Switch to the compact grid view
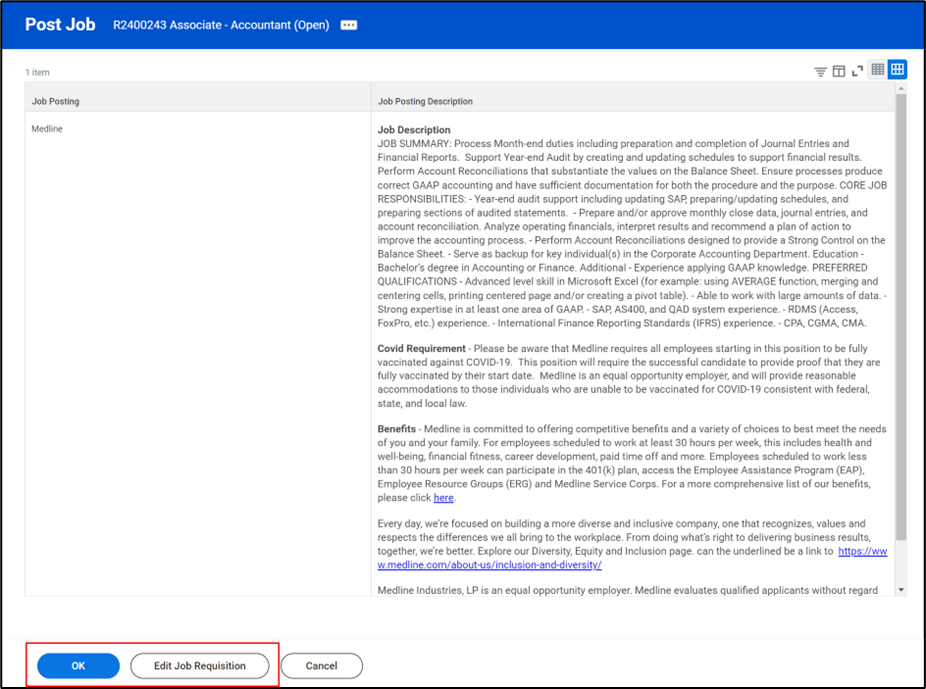Screen dimensions: 926x689 click(878, 70)
